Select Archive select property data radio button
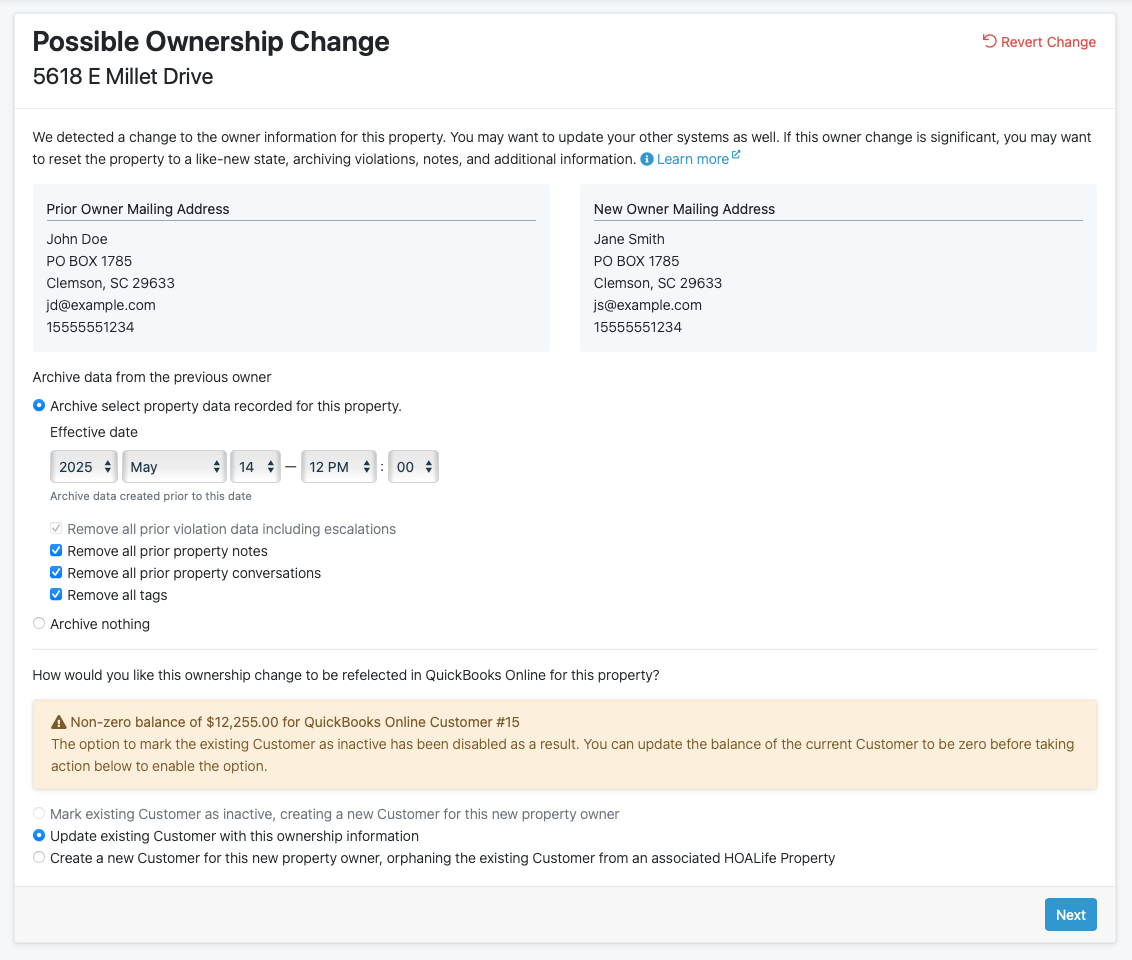The image size is (1132, 960). tap(39, 406)
